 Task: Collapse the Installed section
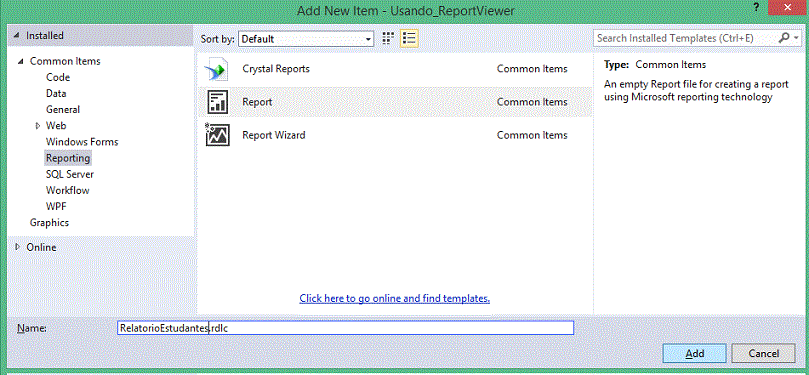(x=17, y=36)
